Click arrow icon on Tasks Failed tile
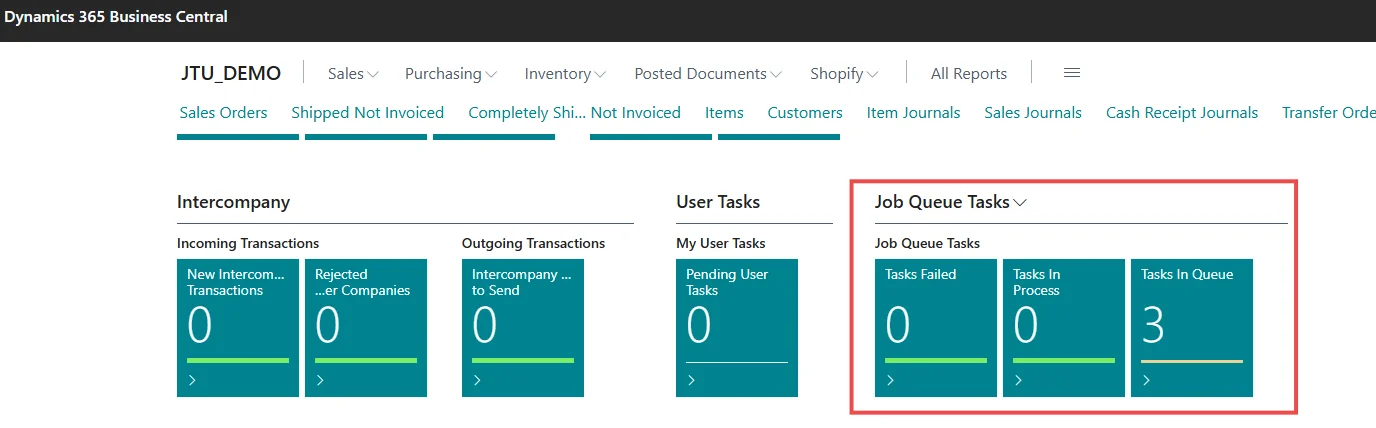Screen dimensions: 1376x428 tap(890, 380)
